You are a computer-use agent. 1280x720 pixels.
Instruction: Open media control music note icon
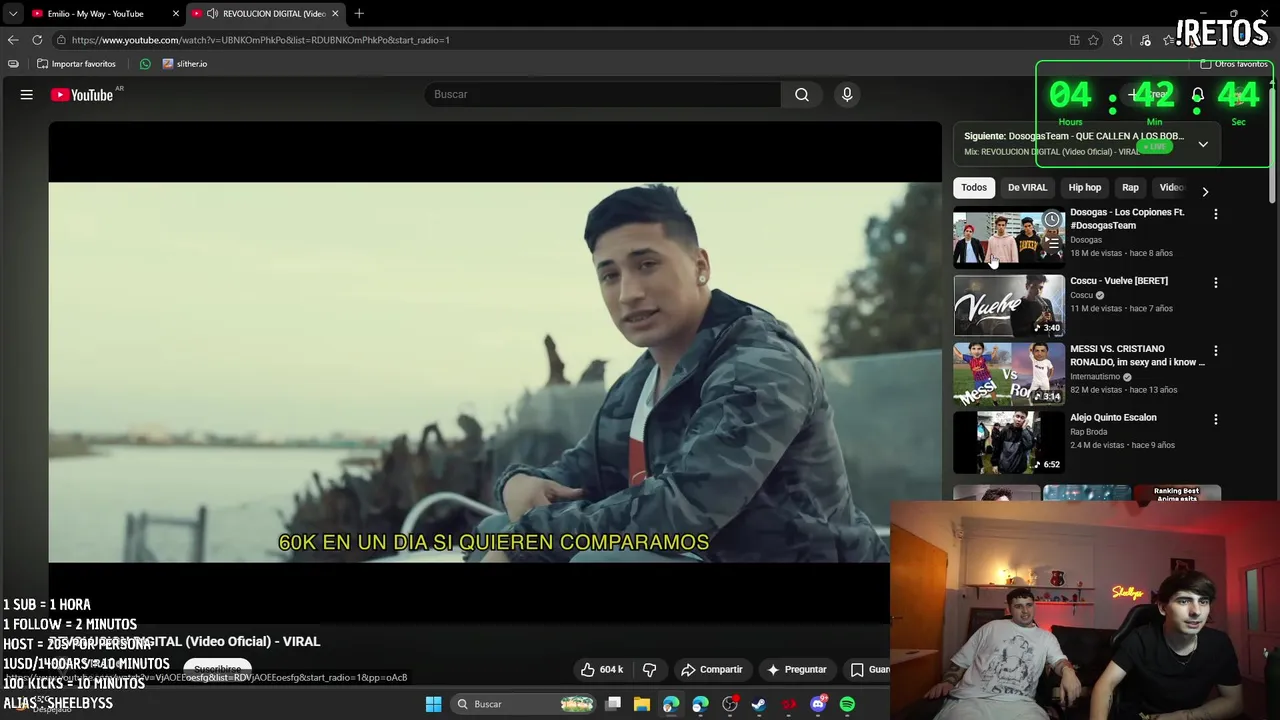click(1145, 40)
